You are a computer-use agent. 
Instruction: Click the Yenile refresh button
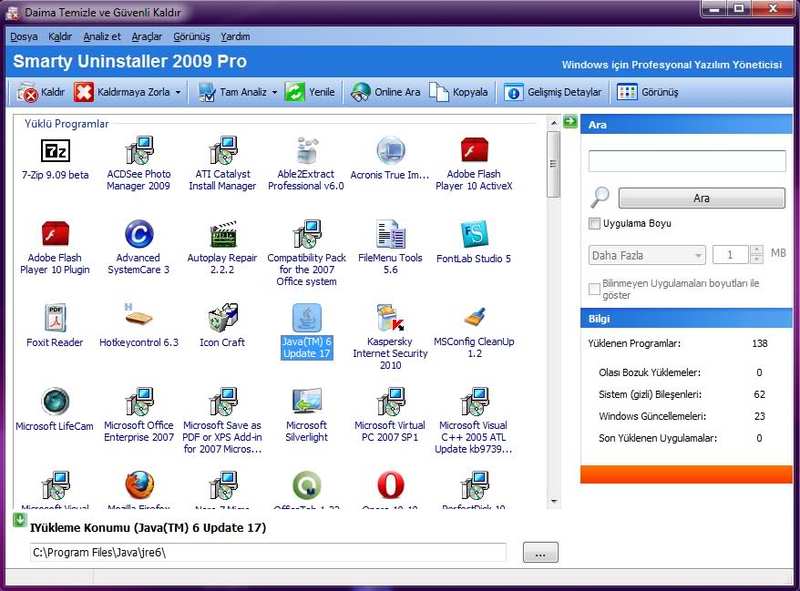click(x=310, y=92)
